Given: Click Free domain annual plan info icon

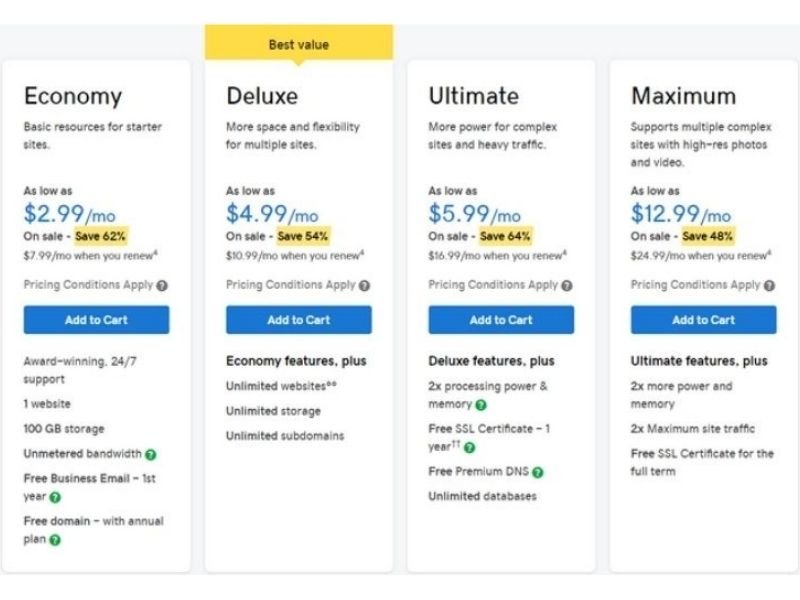Looking at the screenshot, I should pyautogui.click(x=55, y=540).
